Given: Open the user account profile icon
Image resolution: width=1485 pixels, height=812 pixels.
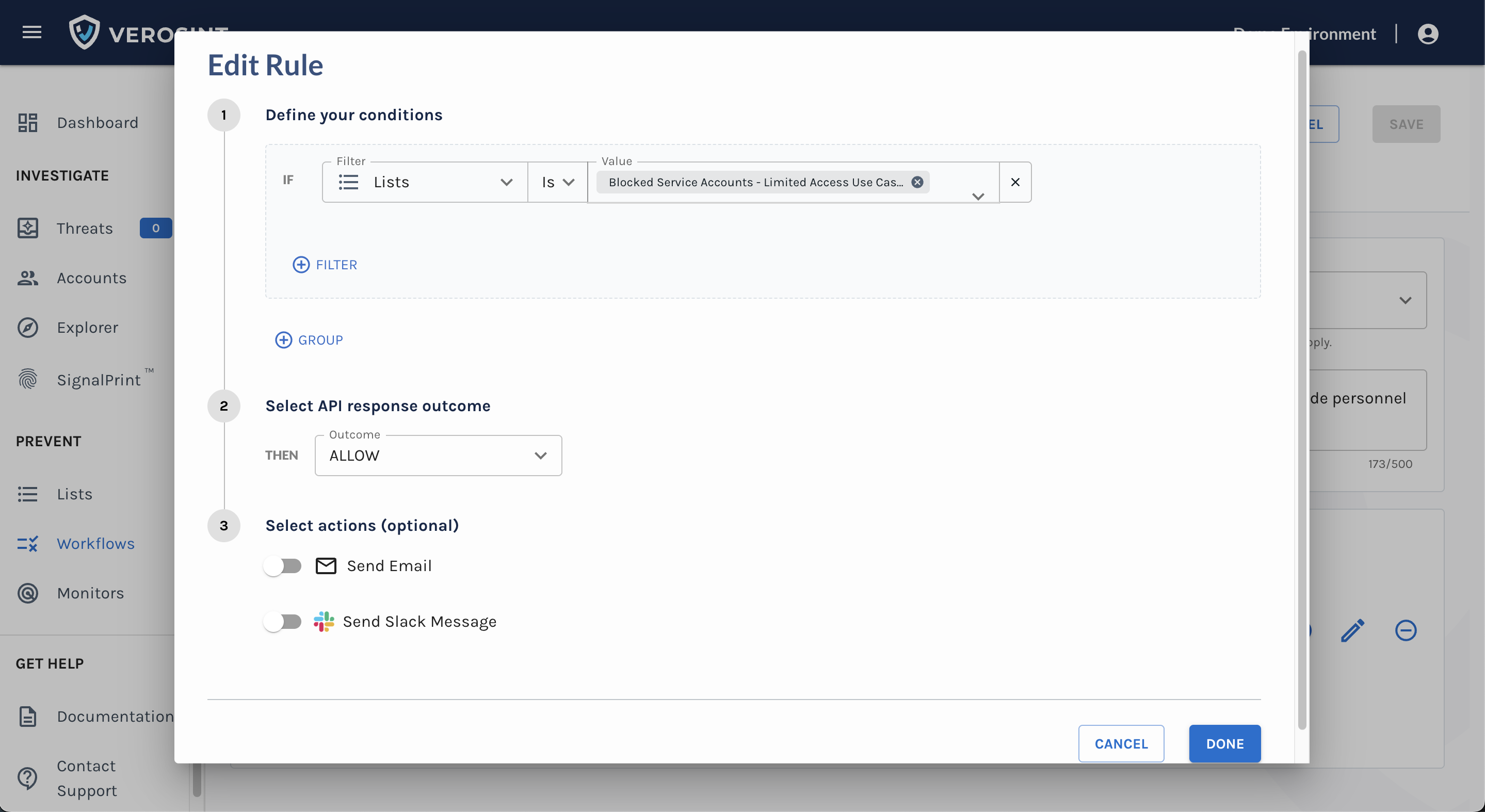Looking at the screenshot, I should [x=1427, y=34].
